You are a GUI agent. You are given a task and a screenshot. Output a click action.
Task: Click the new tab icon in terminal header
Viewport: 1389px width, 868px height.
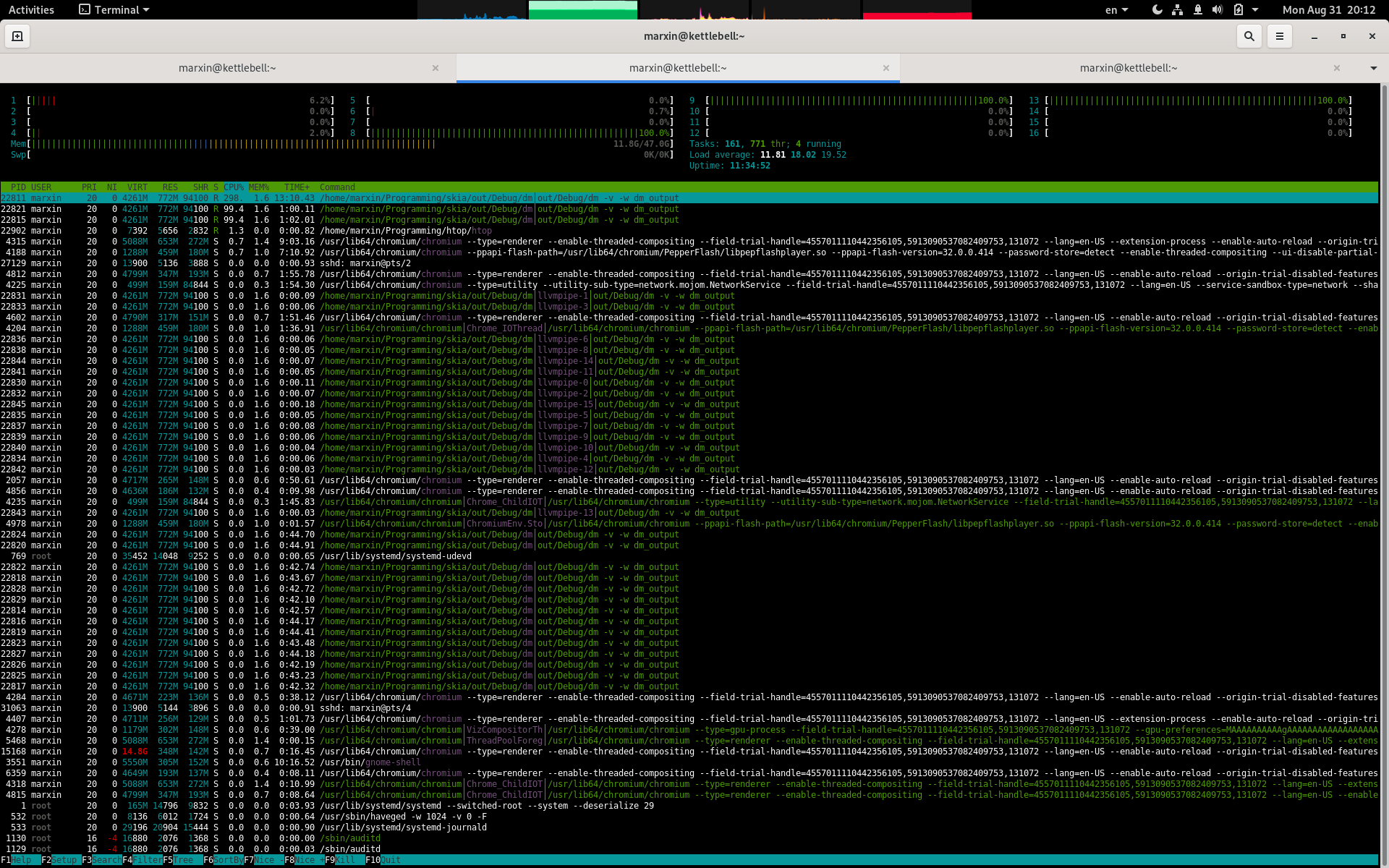[17, 36]
